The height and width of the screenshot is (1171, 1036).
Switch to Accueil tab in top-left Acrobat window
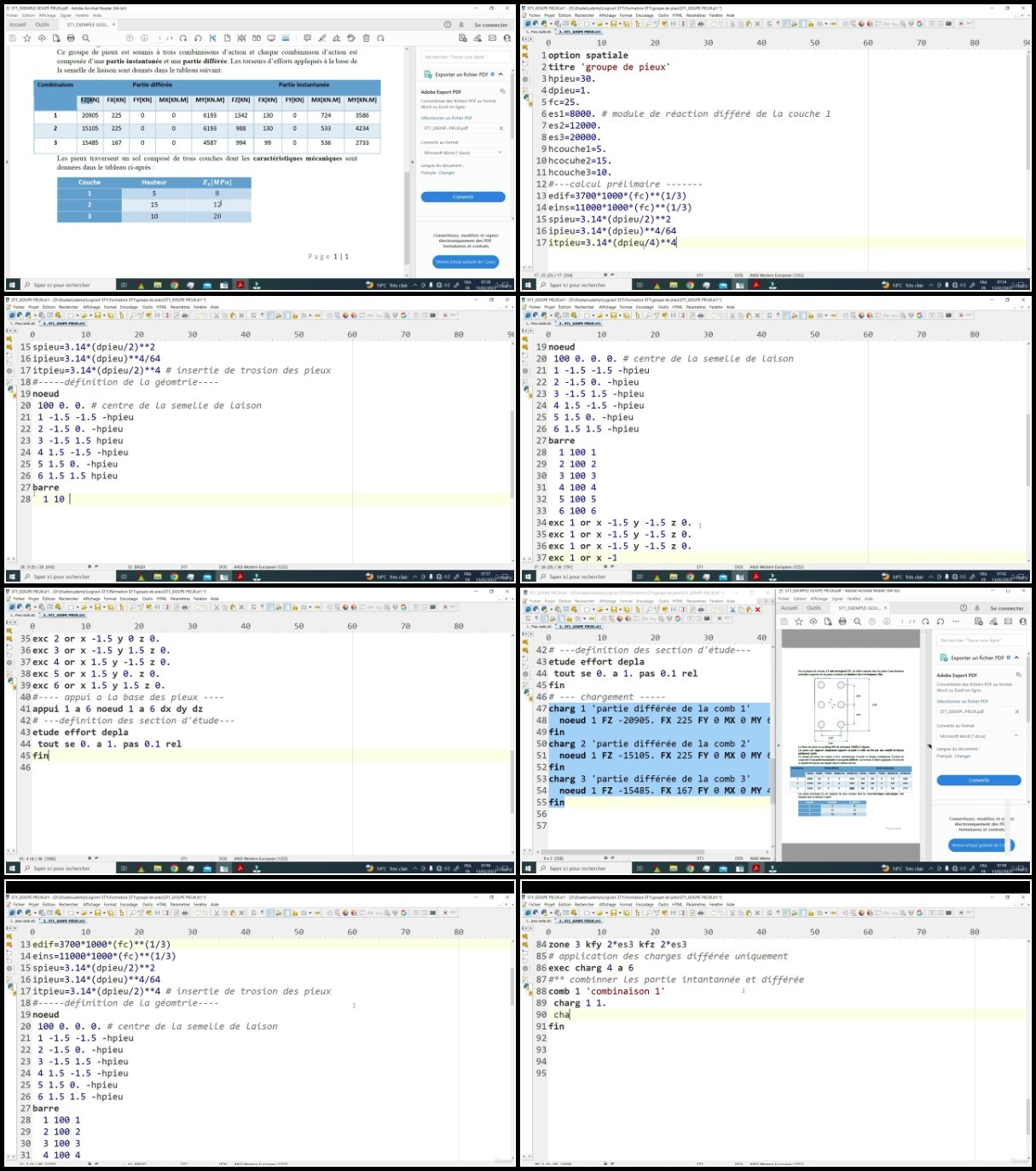pyautogui.click(x=17, y=25)
